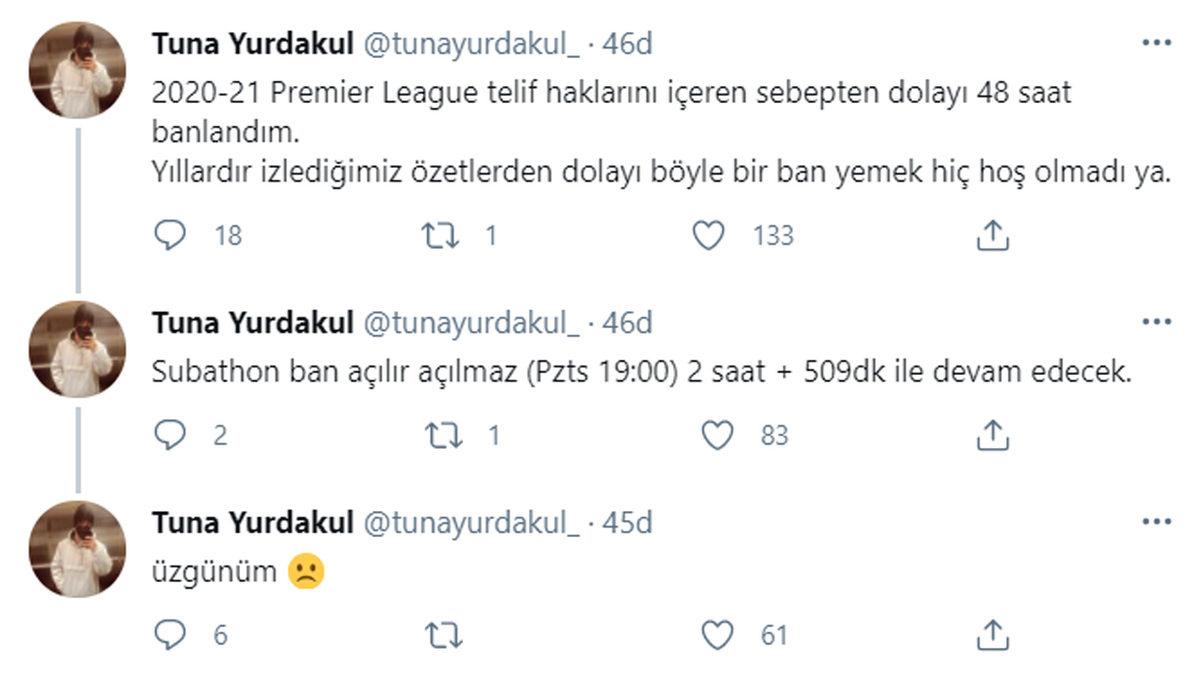Click the profile avatar on the first tweet
Screen dimensions: 1200x675
click(78, 60)
